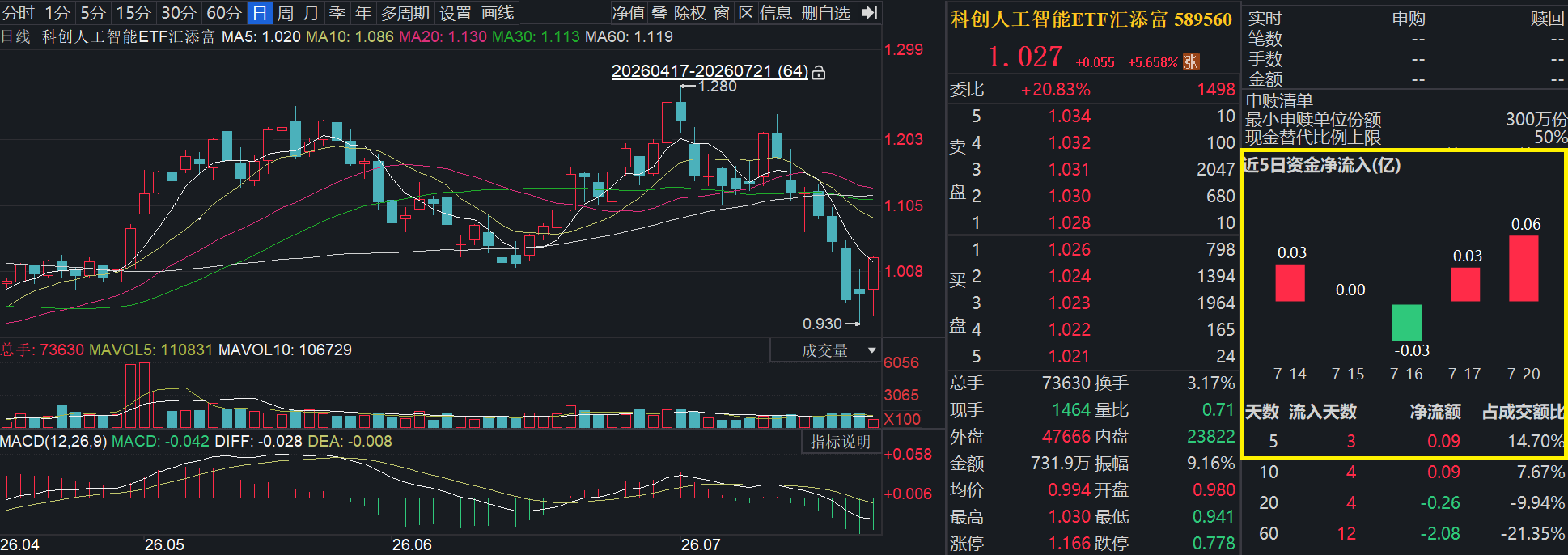This screenshot has width=1568, height=555.
Task: Click the MA60: 1.119 indicator label
Action: 629,36
